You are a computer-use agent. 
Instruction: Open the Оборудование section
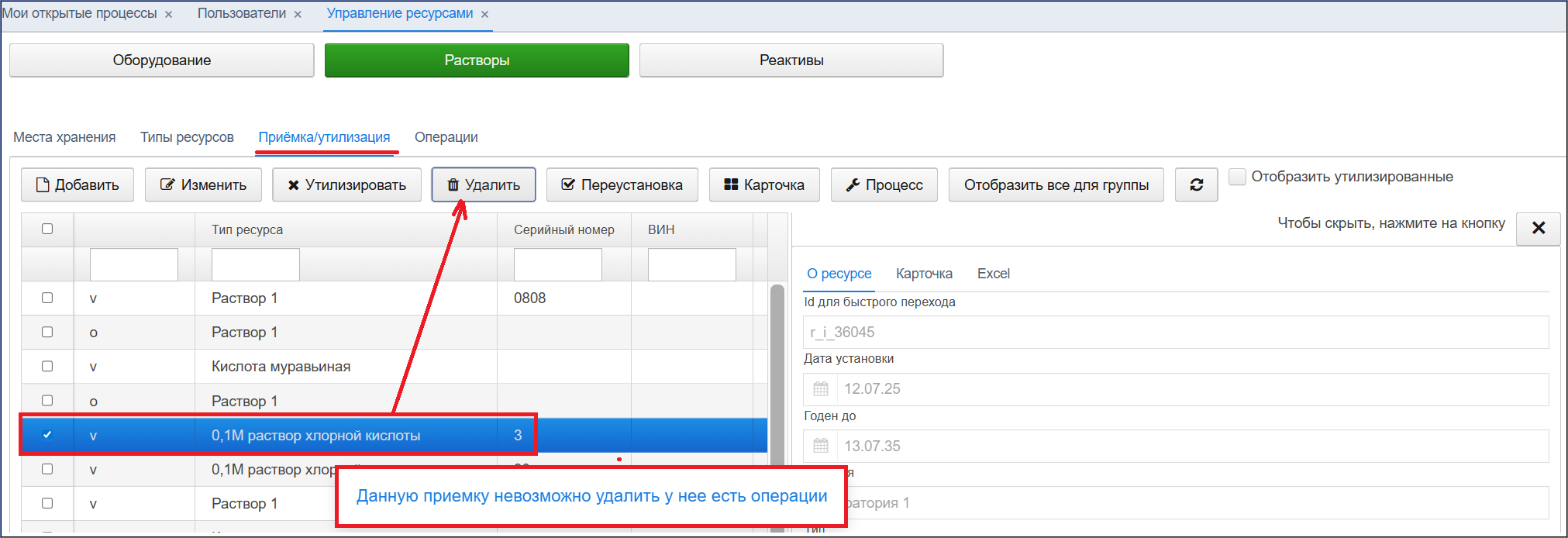(162, 60)
